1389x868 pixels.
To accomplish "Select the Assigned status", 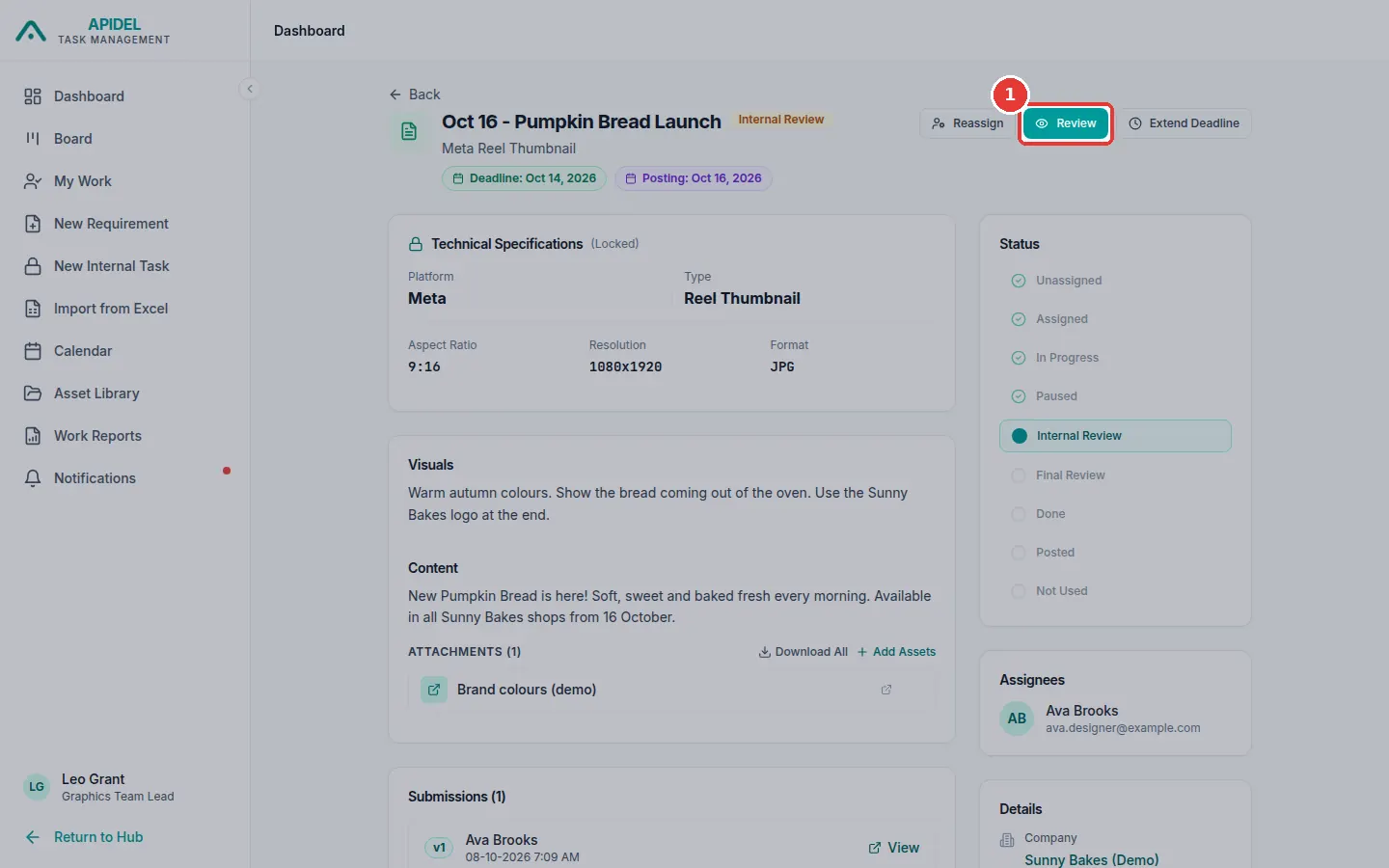I will (x=1115, y=319).
